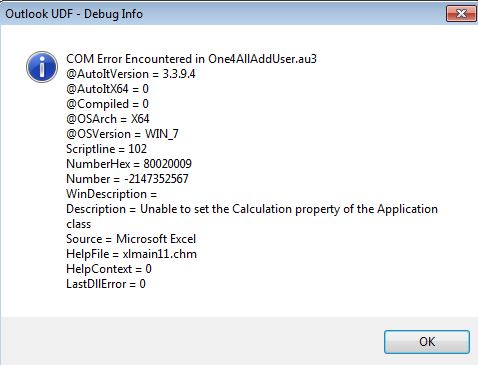Click the empty WinDescription line
Screen dimensions: 478x365
111,194
